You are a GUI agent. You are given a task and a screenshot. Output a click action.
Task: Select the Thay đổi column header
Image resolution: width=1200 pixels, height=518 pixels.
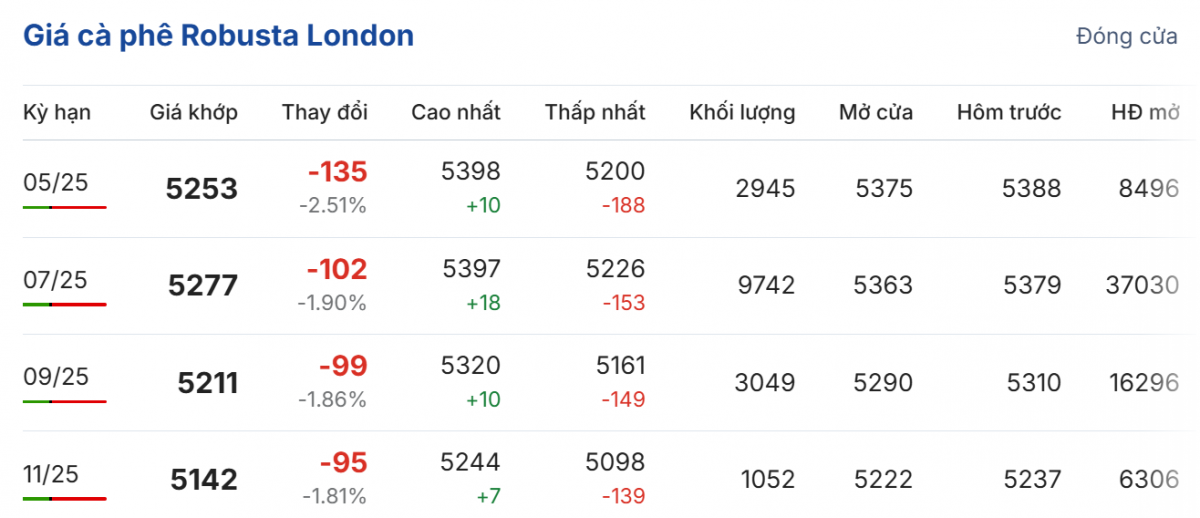[325, 112]
